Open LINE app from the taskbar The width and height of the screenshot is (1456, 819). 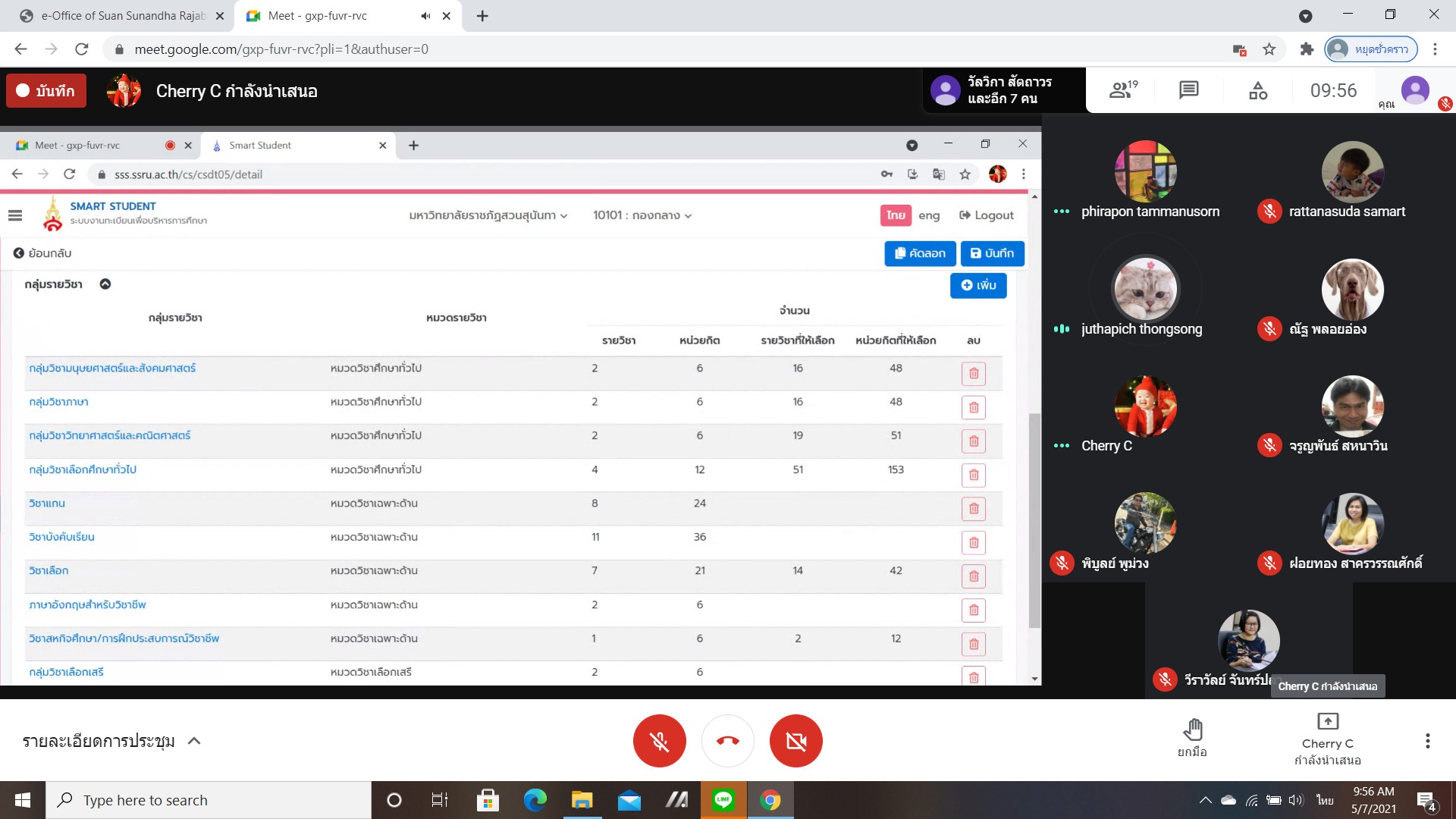723,800
